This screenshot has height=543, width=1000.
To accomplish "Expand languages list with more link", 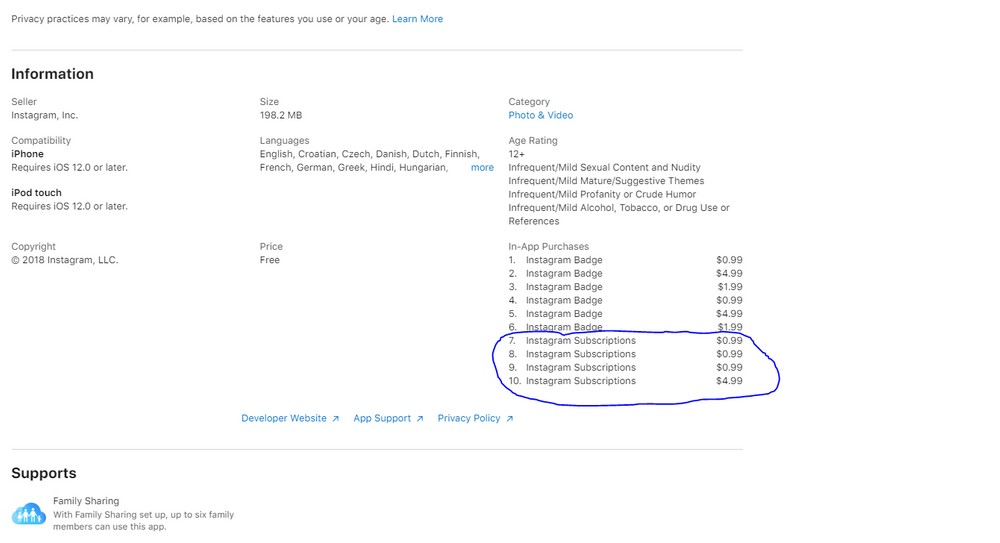I will pyautogui.click(x=482, y=168).
